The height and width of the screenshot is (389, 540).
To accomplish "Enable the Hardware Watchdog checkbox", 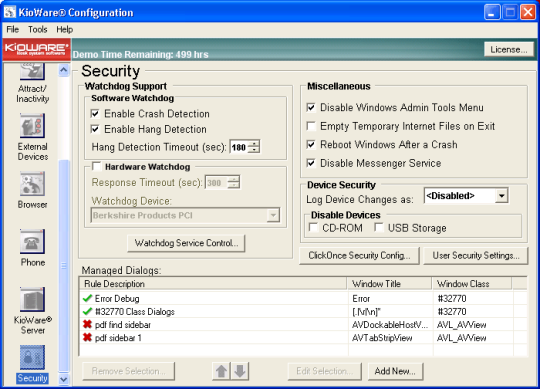I will pos(97,167).
